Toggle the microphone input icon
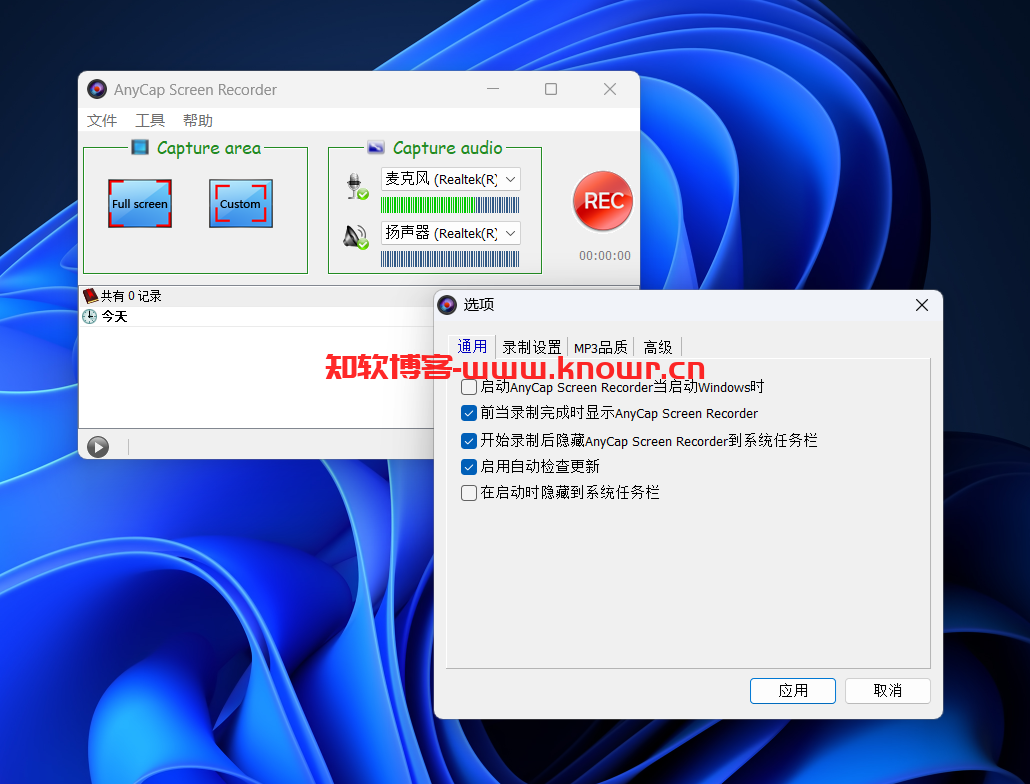1030x784 pixels. tap(357, 186)
